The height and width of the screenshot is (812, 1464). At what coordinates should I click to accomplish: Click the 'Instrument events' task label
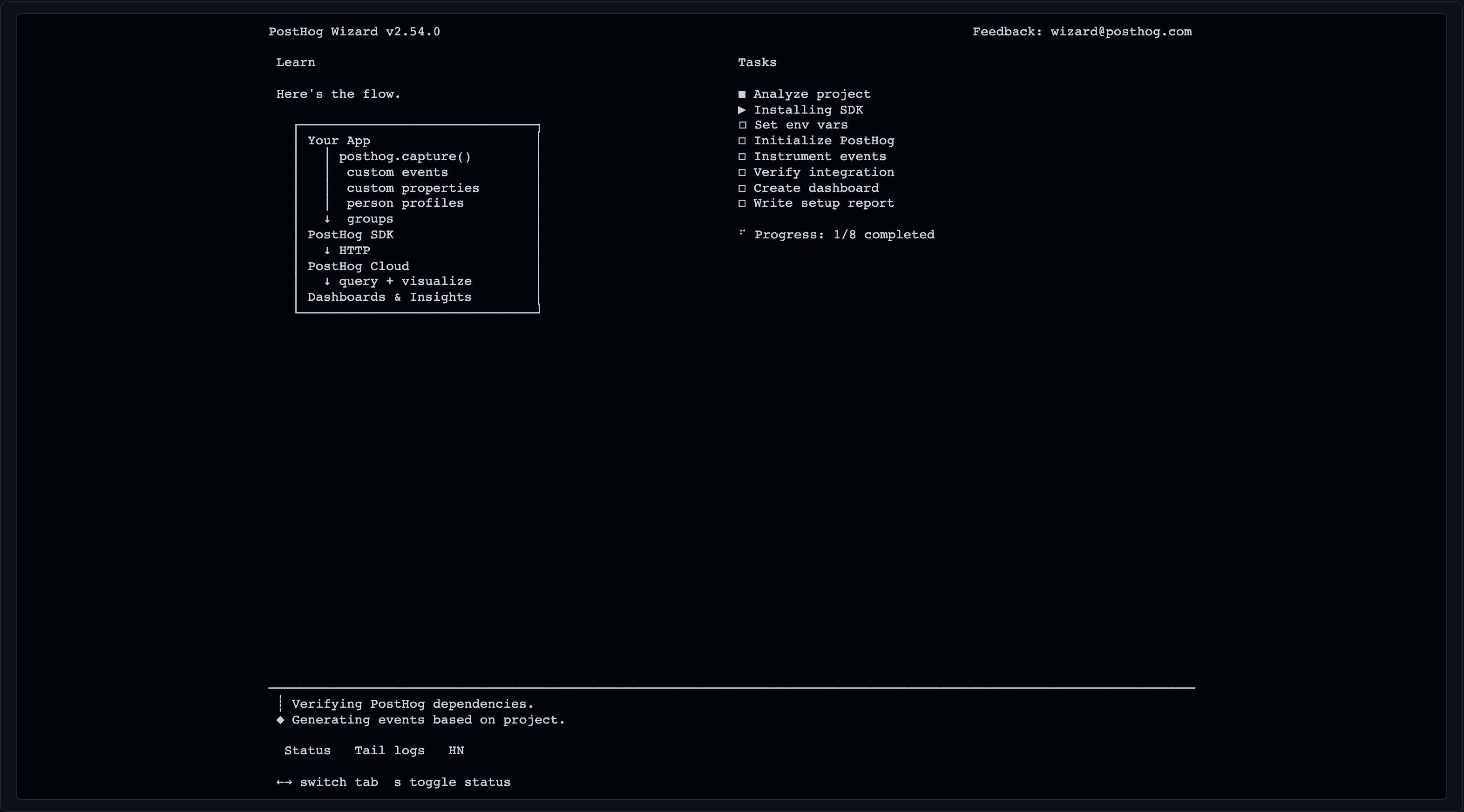[820, 157]
